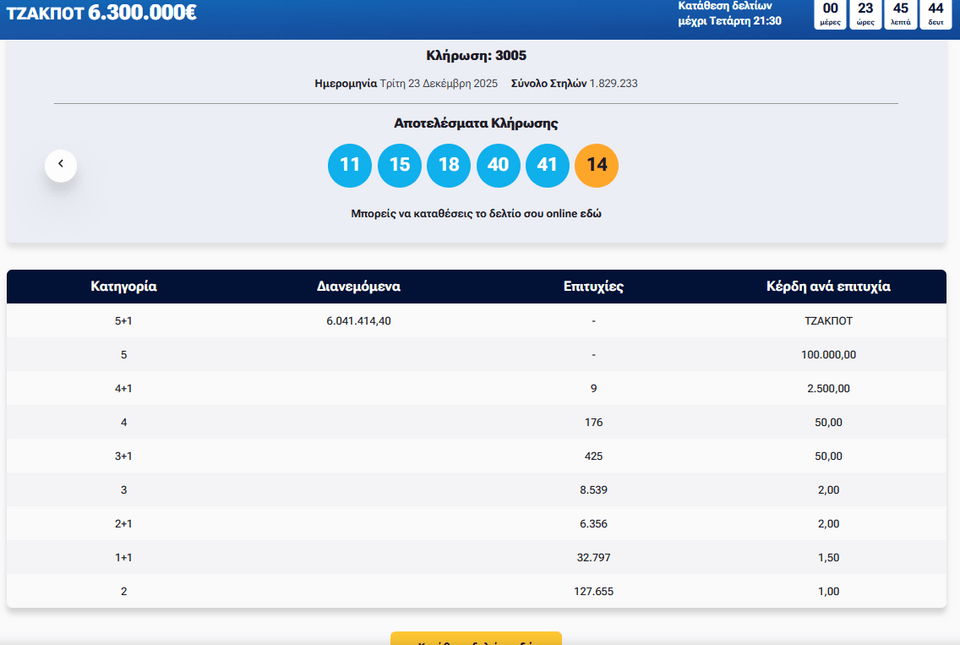Click the Κέρδη ανά επιτυχία header
960x645 pixels.
pos(828,287)
